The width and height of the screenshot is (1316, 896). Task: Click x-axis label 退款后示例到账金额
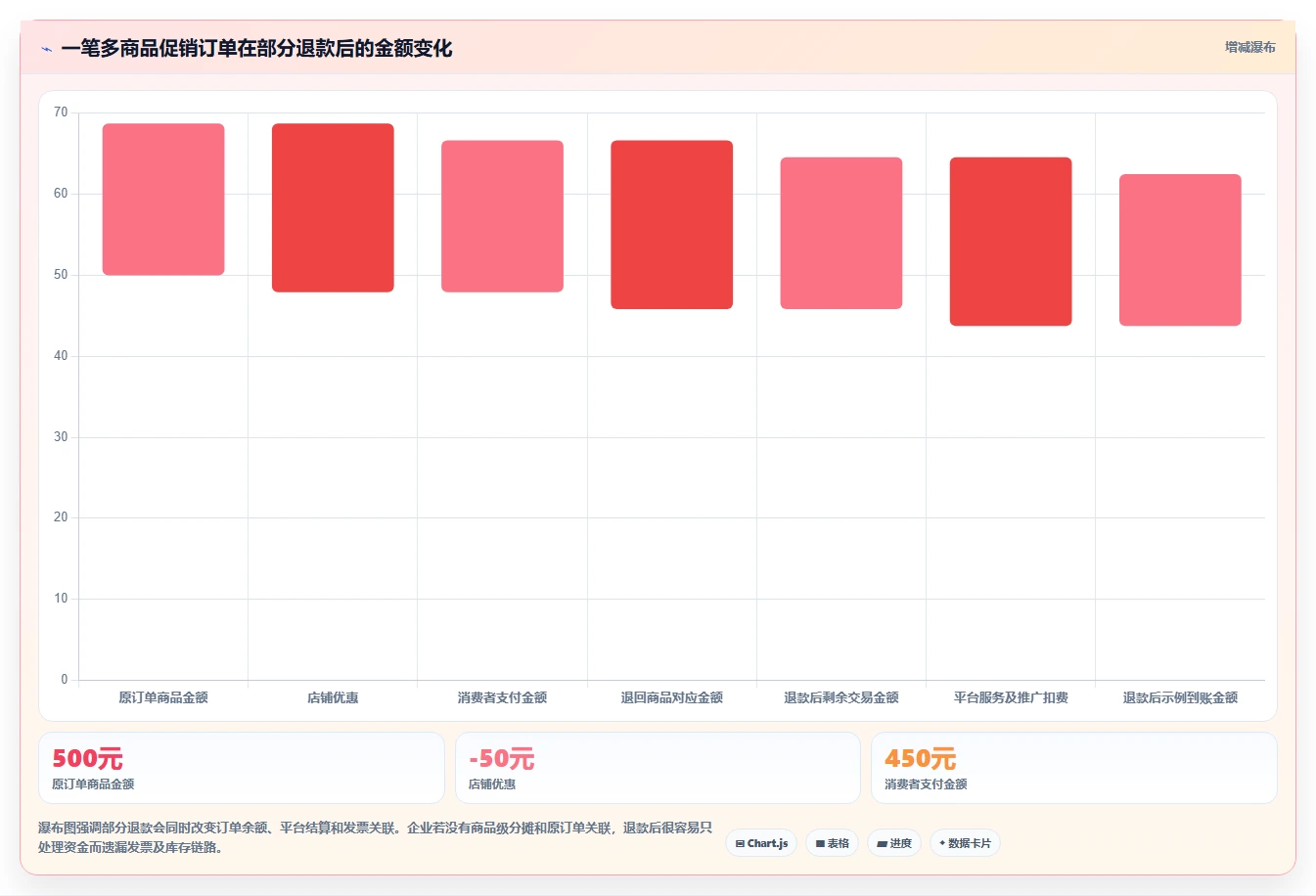coord(1180,697)
